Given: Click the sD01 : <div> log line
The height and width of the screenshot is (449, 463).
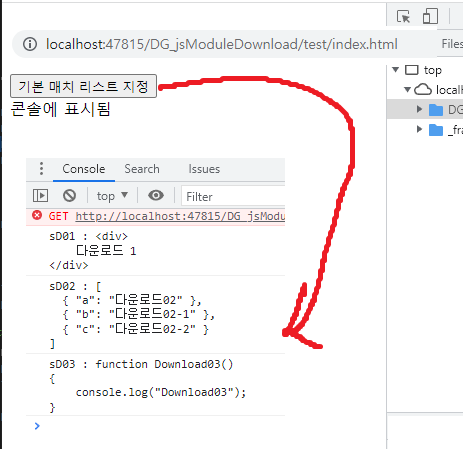Looking at the screenshot, I should [88, 236].
